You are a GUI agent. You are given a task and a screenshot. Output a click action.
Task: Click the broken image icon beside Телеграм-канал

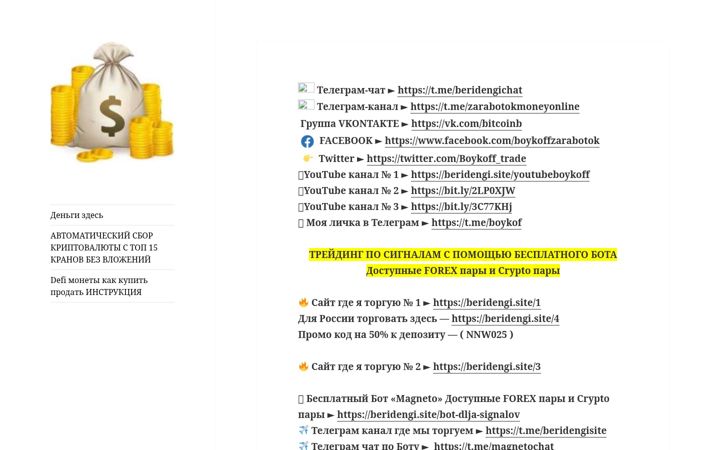[306, 105]
